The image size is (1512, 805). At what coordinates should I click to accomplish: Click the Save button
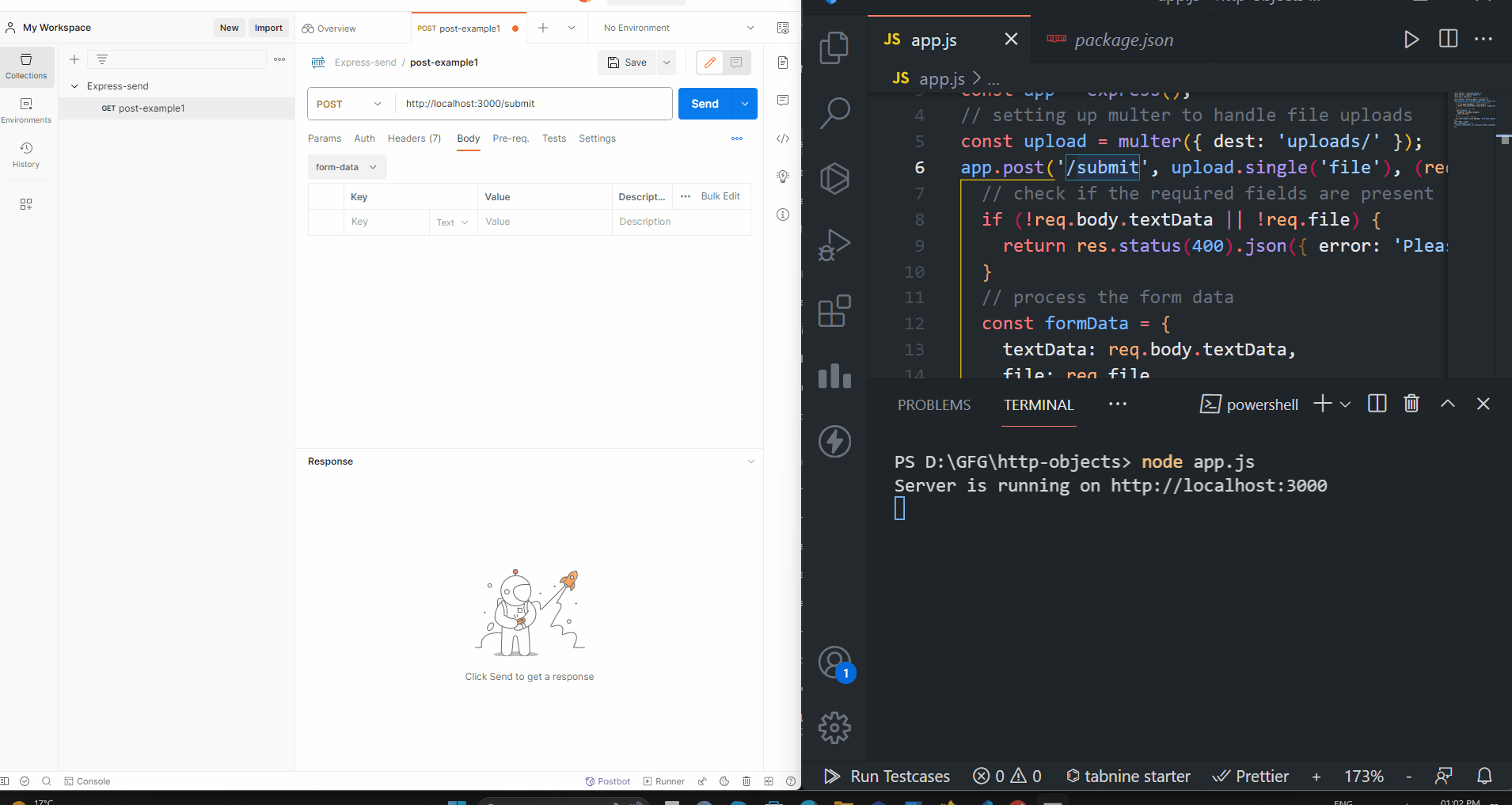[x=628, y=63]
